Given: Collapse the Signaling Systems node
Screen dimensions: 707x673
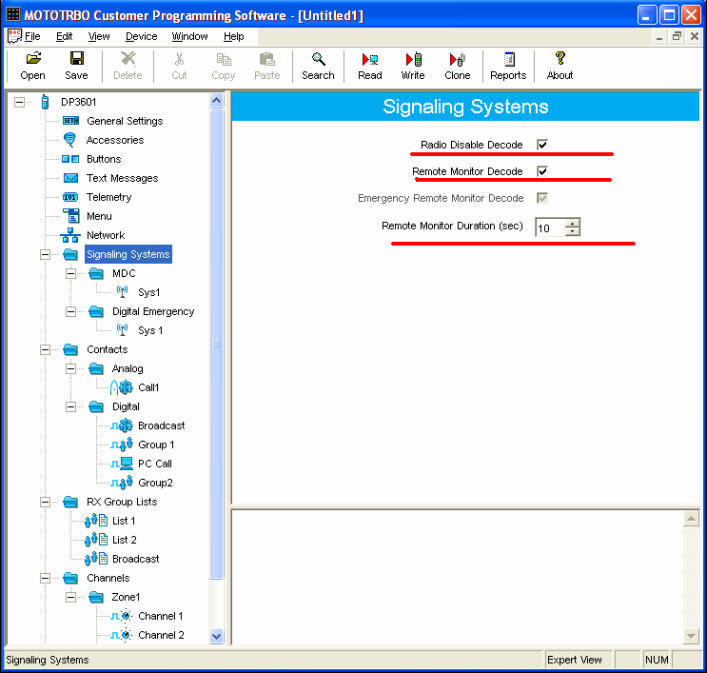Looking at the screenshot, I should pyautogui.click(x=45, y=254).
